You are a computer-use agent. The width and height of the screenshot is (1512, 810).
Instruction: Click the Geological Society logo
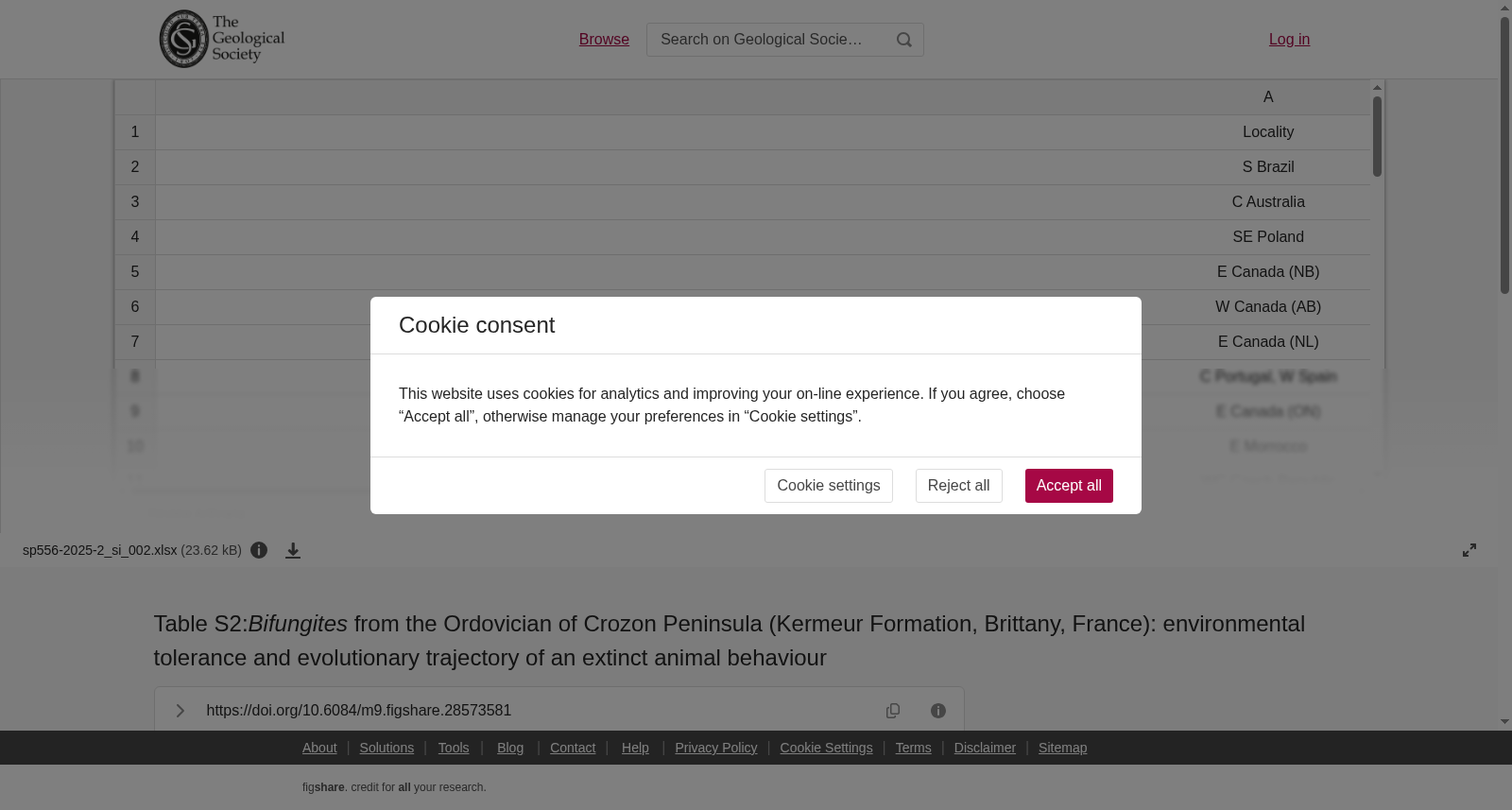point(222,39)
